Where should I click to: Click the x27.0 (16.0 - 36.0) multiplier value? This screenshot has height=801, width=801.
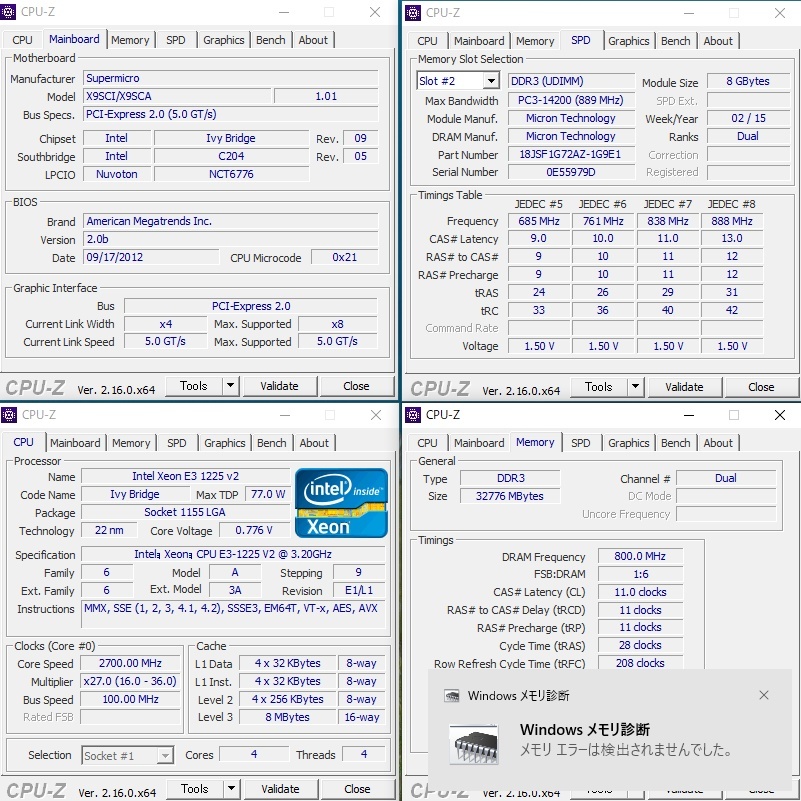coord(130,681)
